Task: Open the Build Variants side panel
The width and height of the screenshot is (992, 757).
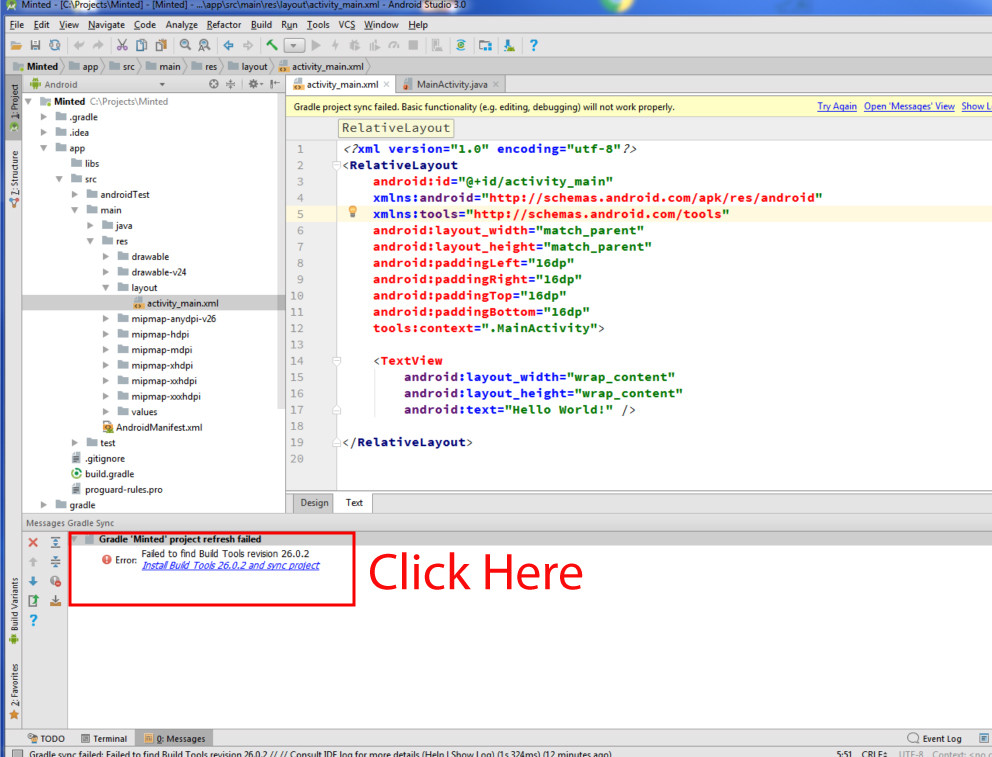Action: (14, 610)
